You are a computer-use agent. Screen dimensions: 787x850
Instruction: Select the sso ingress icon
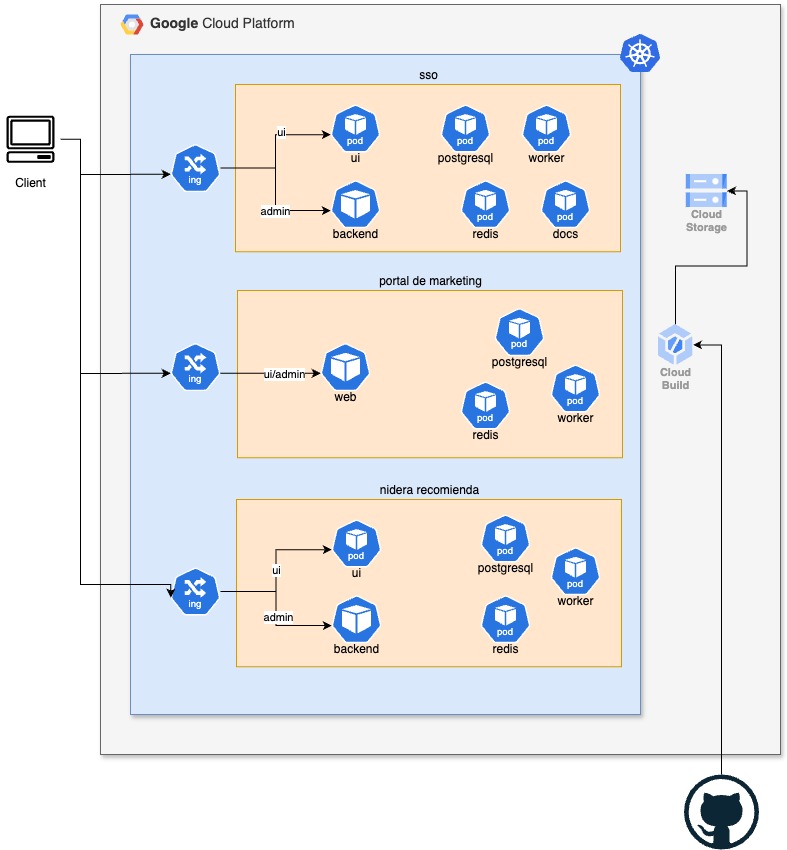pos(195,168)
